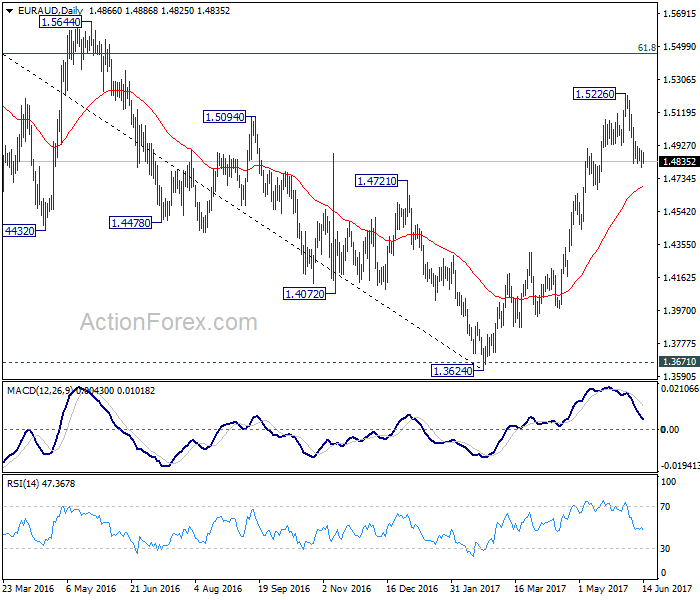Click the 0.021066 MACD axis value
Screen dimensions: 700x600
tap(680, 389)
